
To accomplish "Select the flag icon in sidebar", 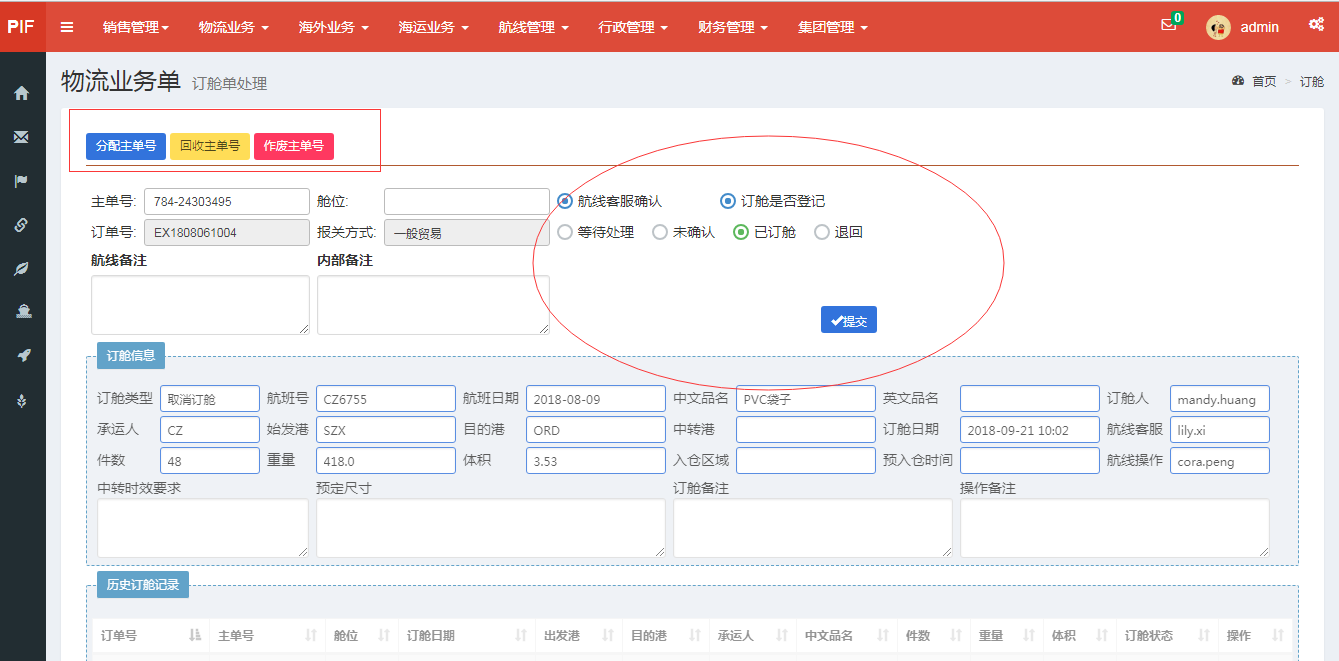I will [21, 181].
